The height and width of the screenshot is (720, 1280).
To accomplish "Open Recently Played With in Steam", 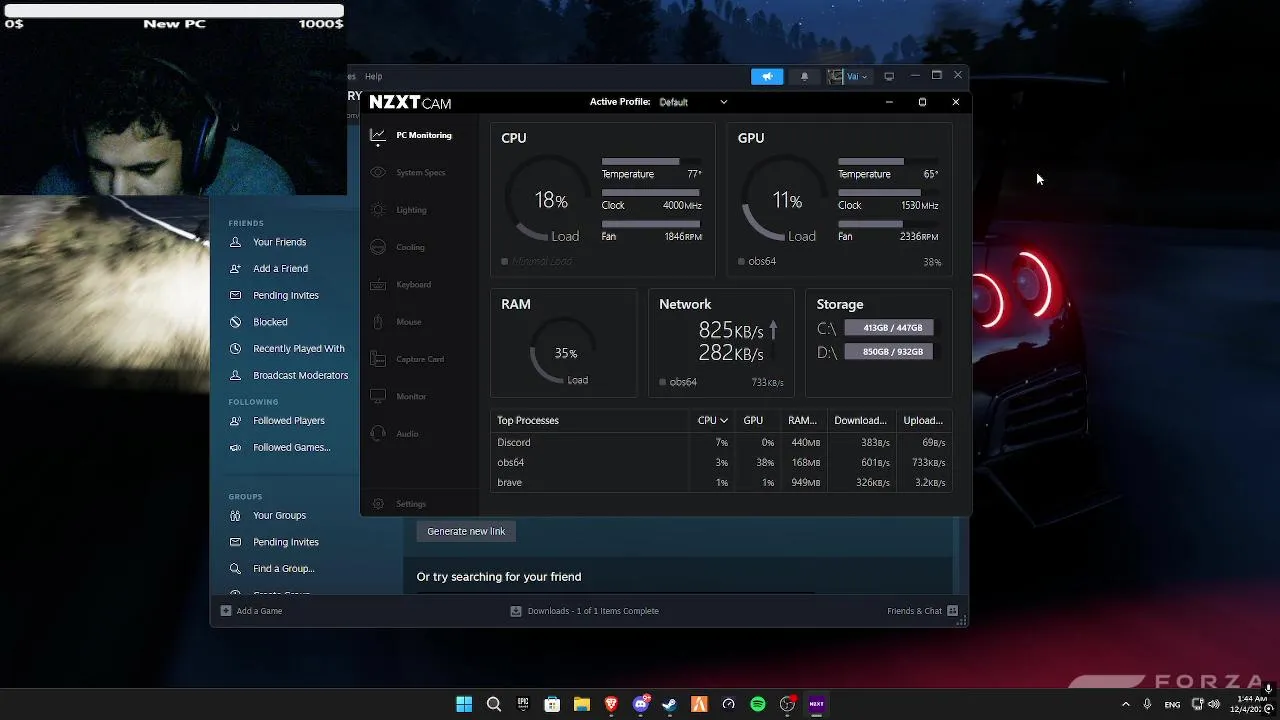I will 298,348.
